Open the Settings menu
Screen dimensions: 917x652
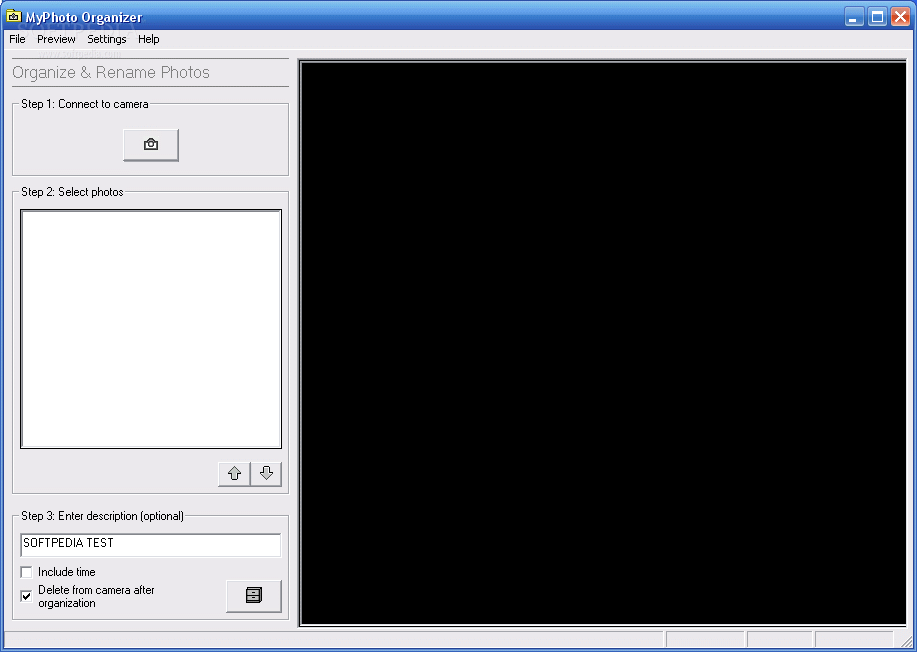[x=106, y=39]
